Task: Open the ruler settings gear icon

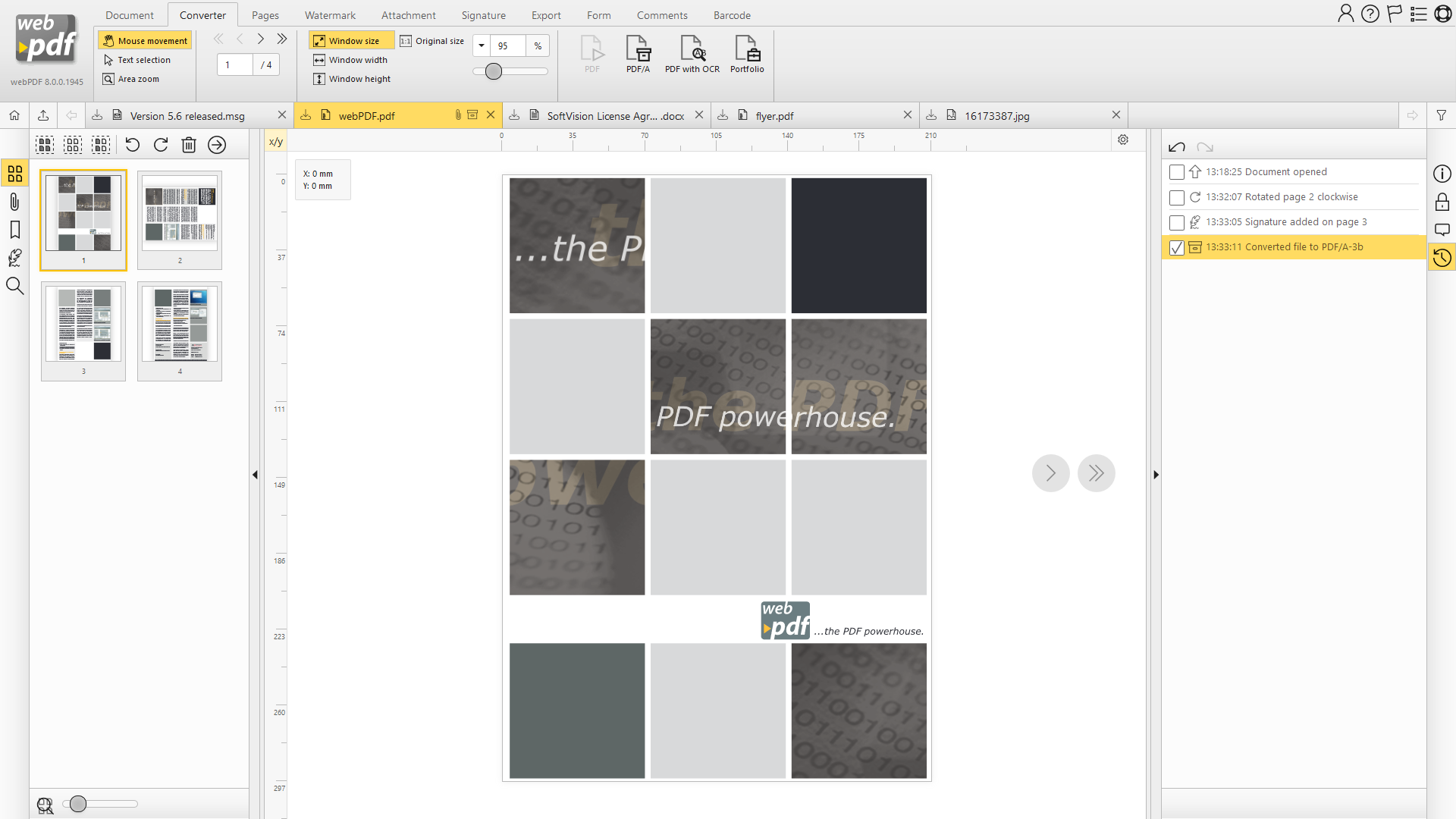Action: (x=1123, y=140)
